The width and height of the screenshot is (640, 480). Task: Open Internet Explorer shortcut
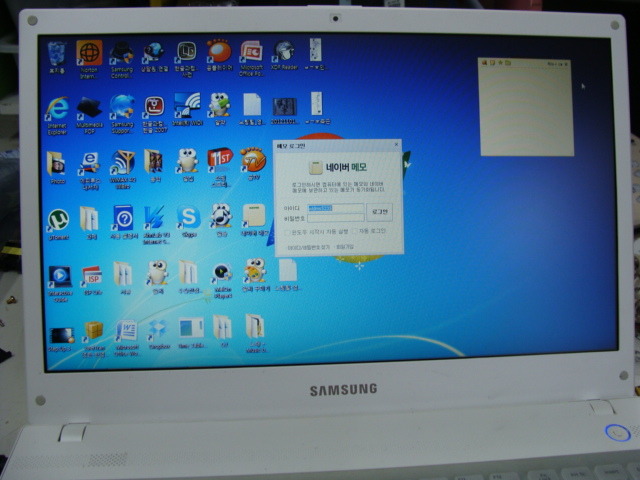point(57,116)
